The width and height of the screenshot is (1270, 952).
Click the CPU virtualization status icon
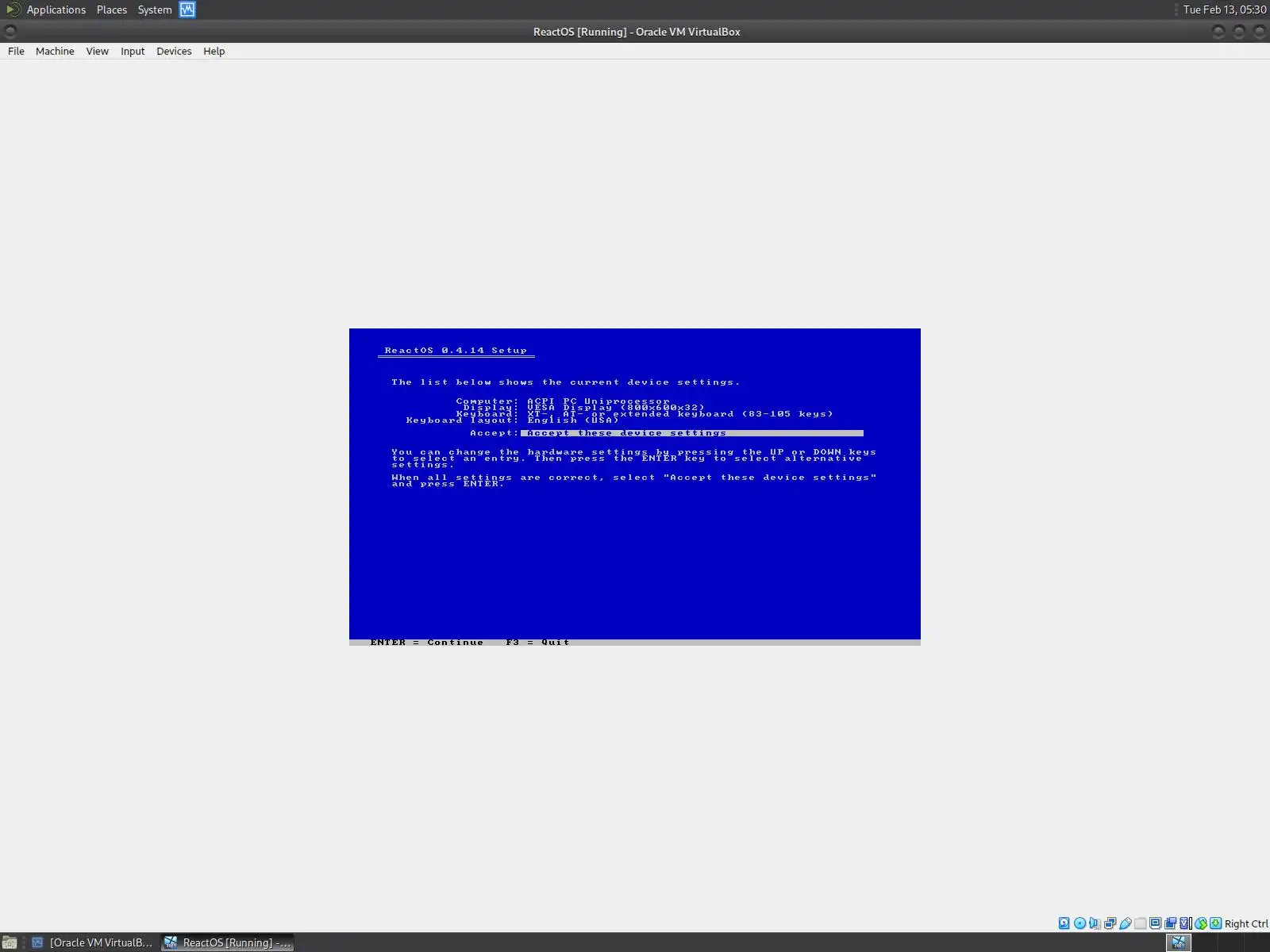pos(1185,923)
